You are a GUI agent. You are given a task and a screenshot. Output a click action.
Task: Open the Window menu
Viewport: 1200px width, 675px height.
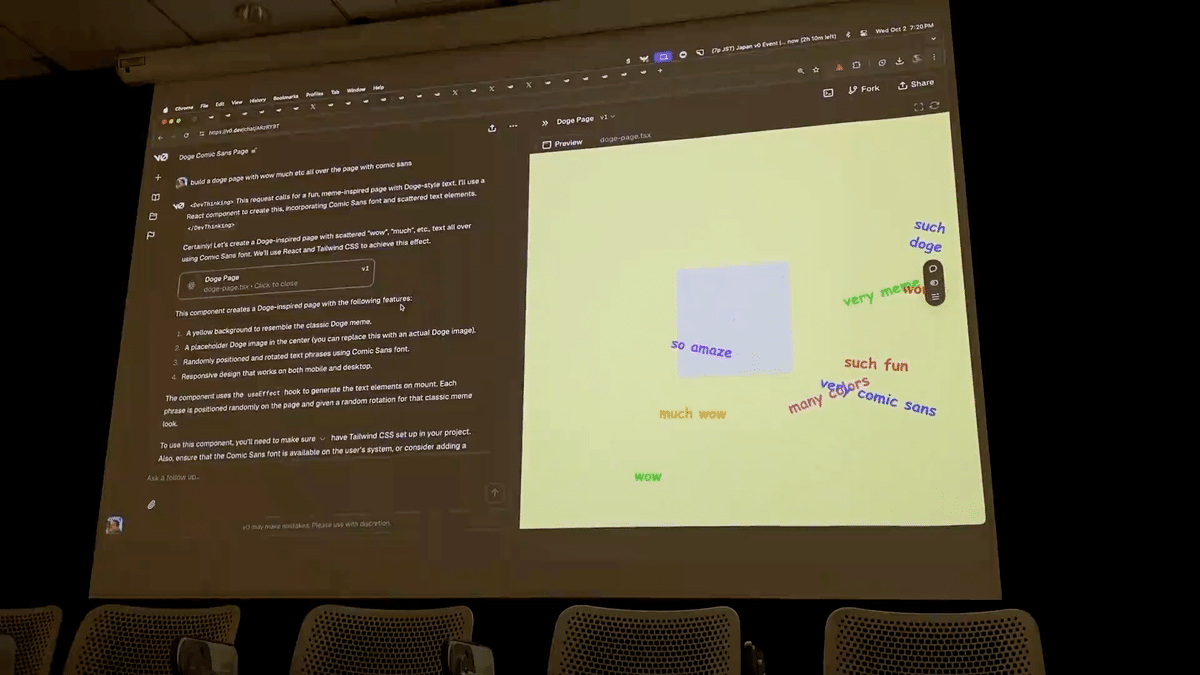click(356, 90)
